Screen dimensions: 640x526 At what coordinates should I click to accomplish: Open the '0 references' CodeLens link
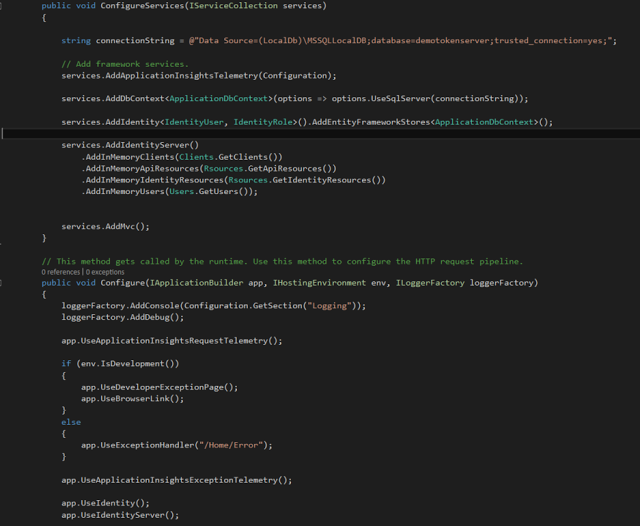pyautogui.click(x=61, y=272)
